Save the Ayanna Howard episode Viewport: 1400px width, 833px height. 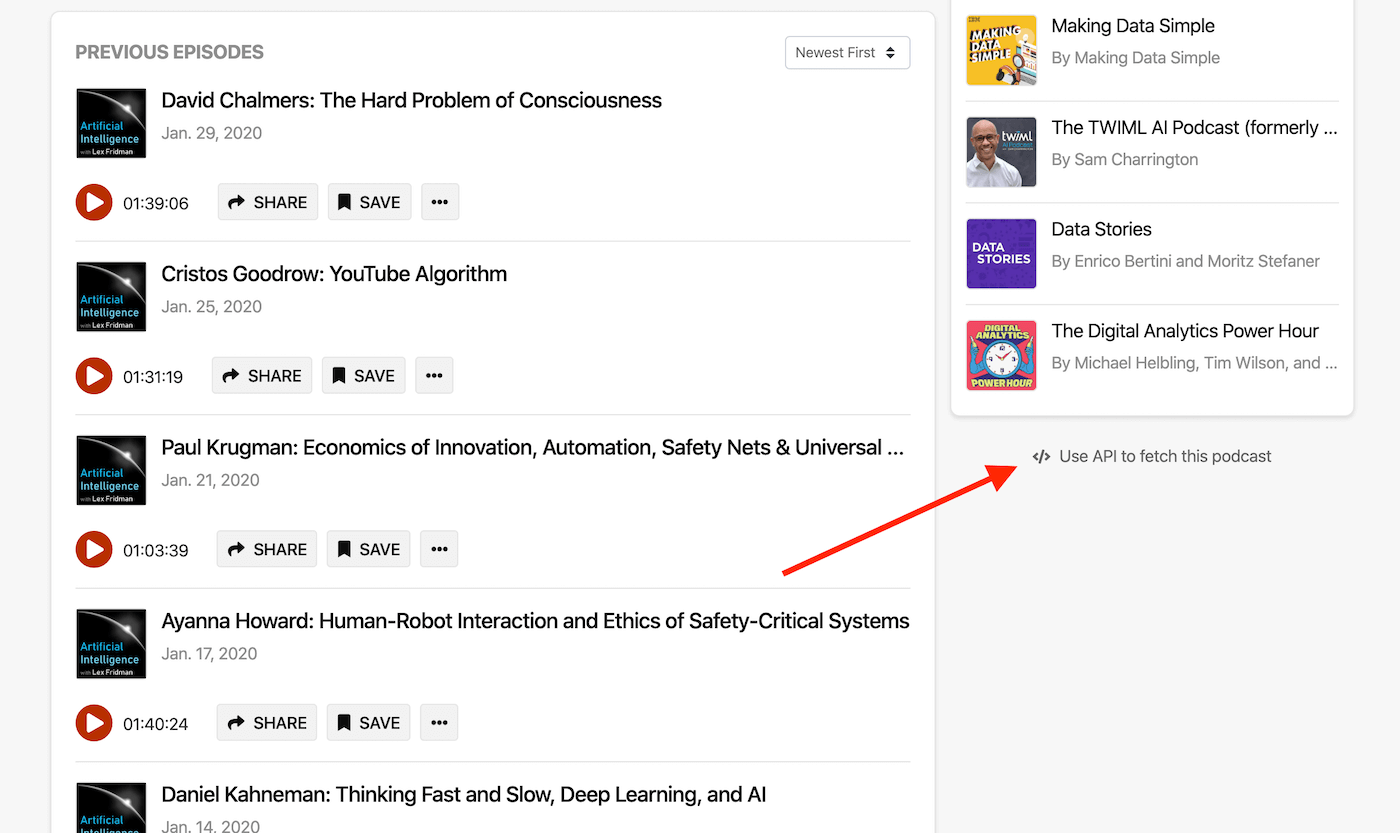369,723
